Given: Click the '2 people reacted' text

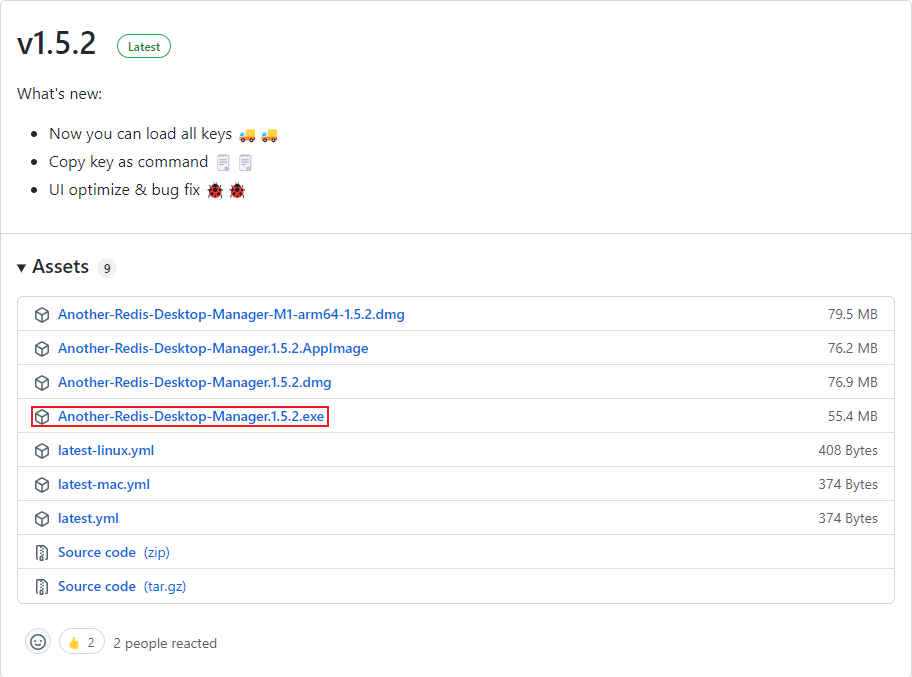Looking at the screenshot, I should coord(165,643).
